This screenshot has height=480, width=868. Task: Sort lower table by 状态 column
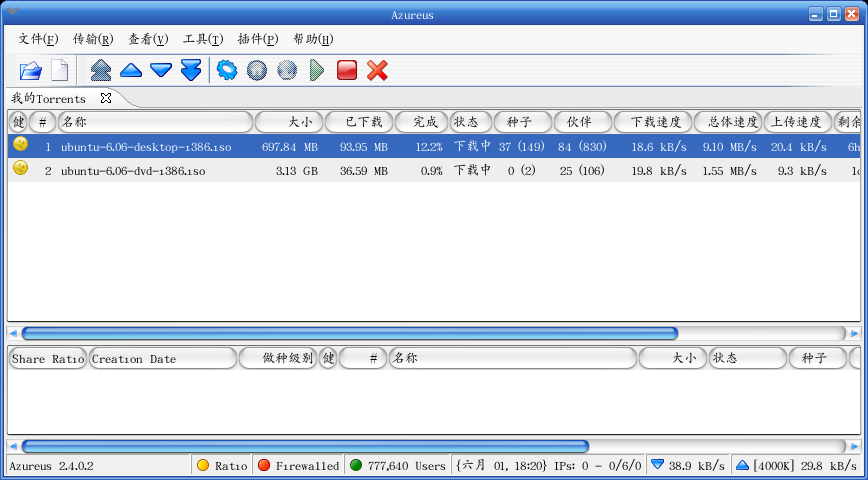(748, 359)
